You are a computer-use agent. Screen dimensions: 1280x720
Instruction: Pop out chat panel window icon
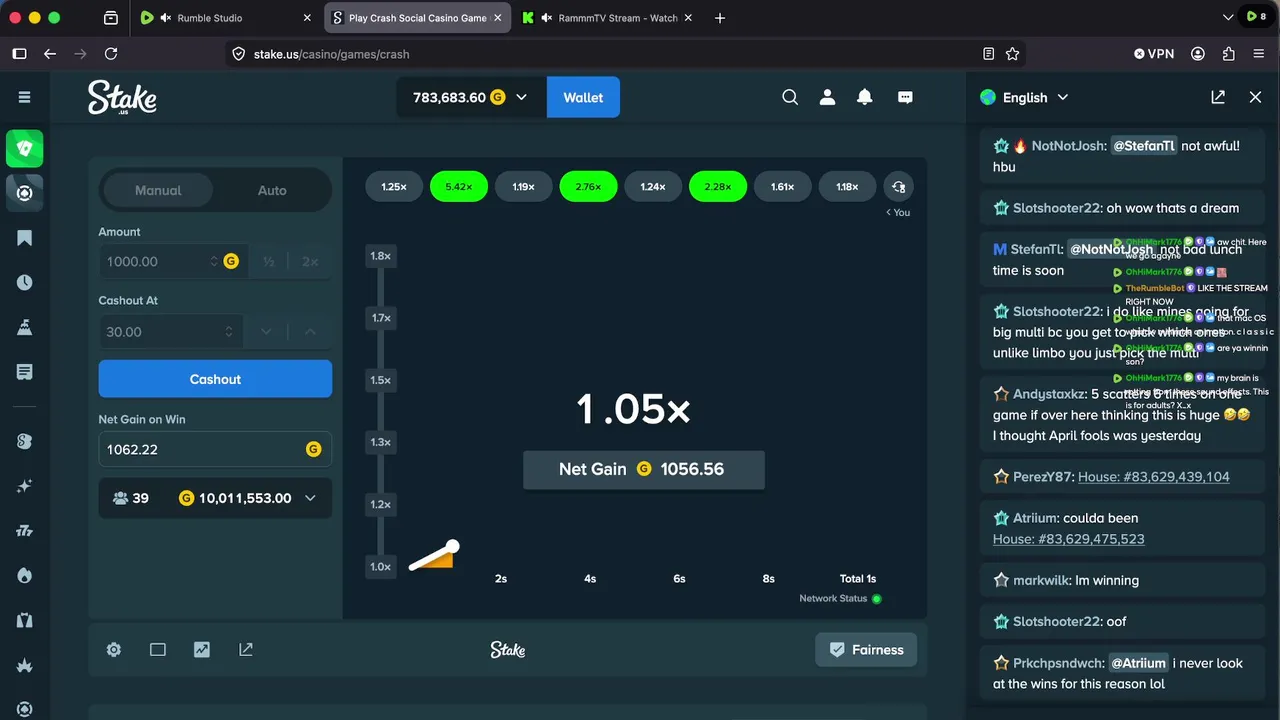click(1218, 97)
